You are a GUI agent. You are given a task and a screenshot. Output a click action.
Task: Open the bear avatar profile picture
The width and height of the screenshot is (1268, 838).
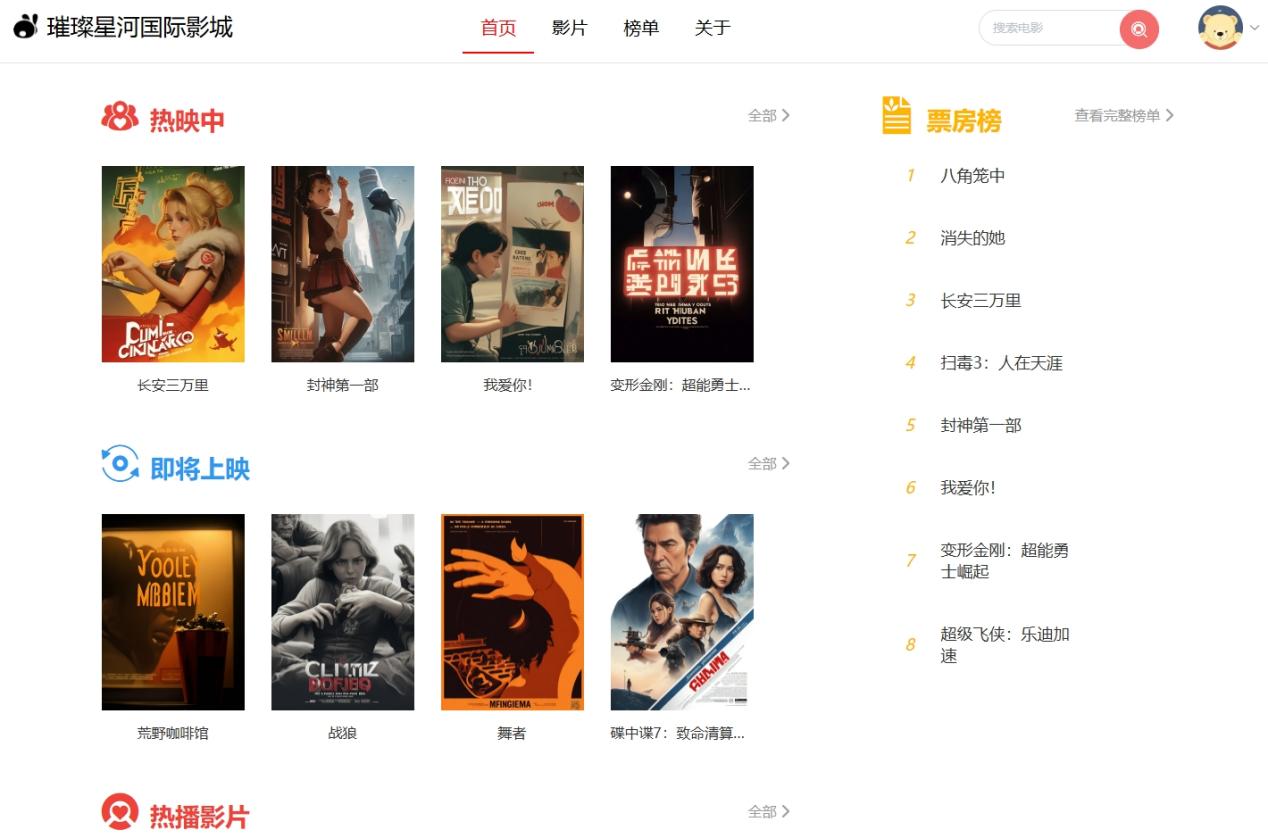(1220, 28)
